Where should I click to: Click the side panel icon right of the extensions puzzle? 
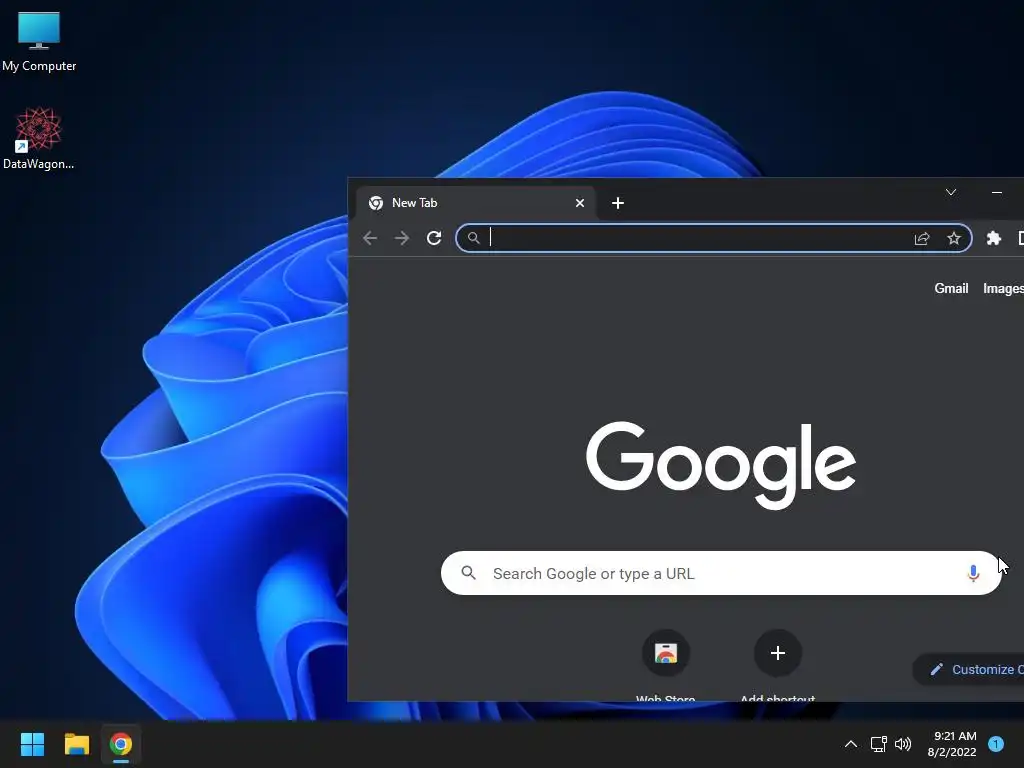tap(1021, 238)
